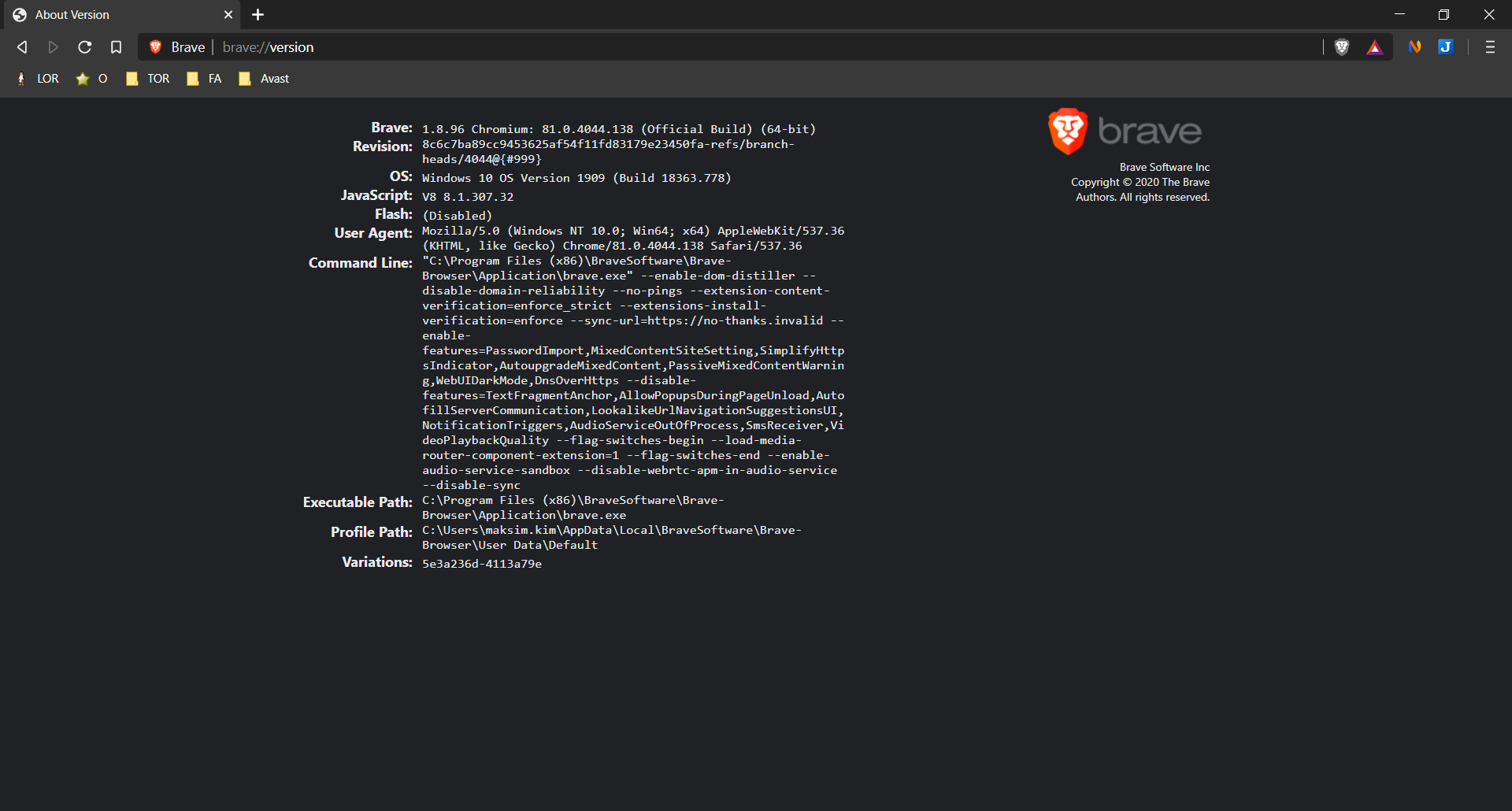Open the Brave main hamburger menu

[1490, 47]
